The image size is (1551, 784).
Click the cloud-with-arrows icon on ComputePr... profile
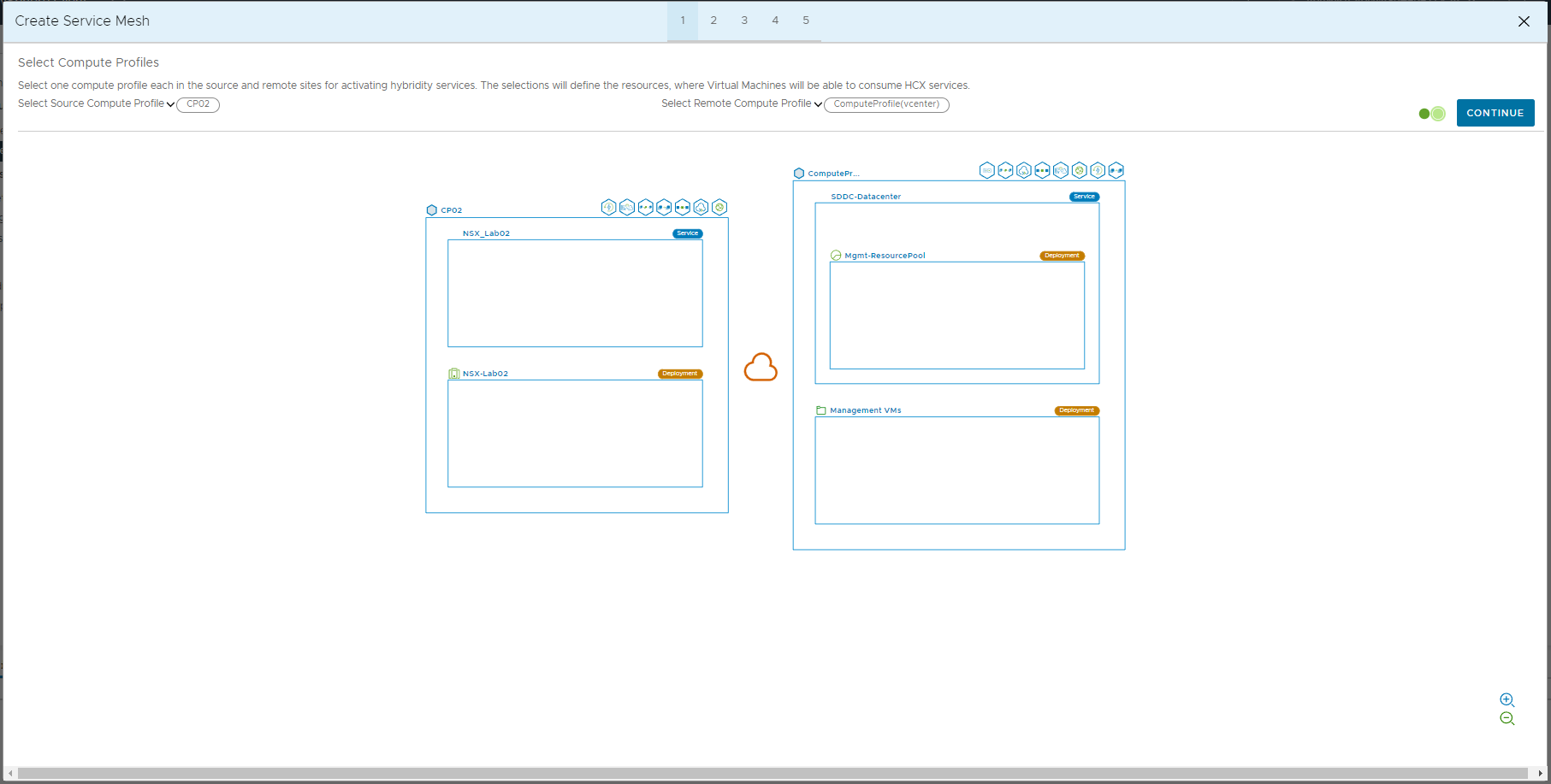tap(1024, 170)
